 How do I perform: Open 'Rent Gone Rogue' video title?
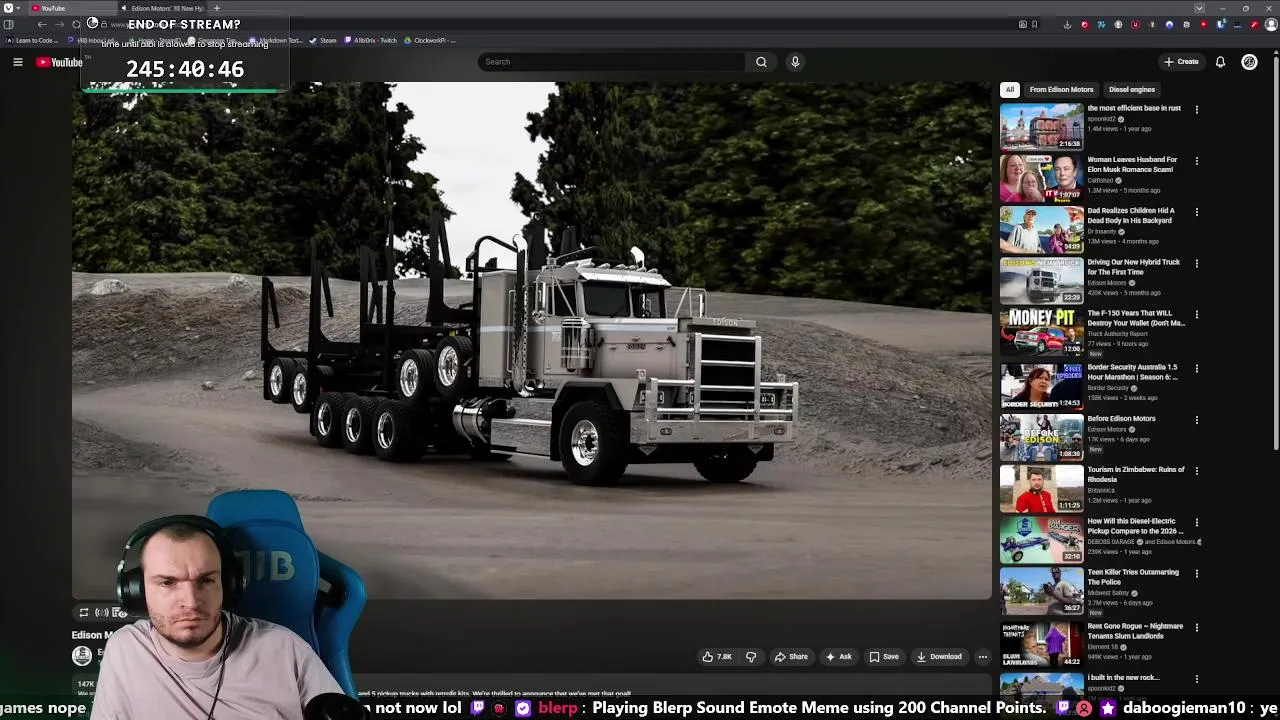tap(1135, 631)
